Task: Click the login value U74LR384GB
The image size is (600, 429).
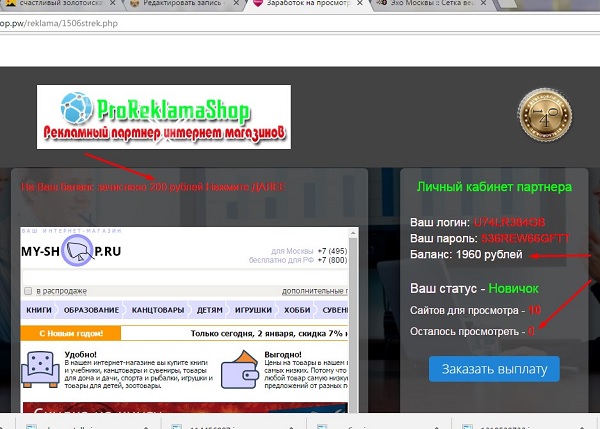Action: click(x=509, y=222)
